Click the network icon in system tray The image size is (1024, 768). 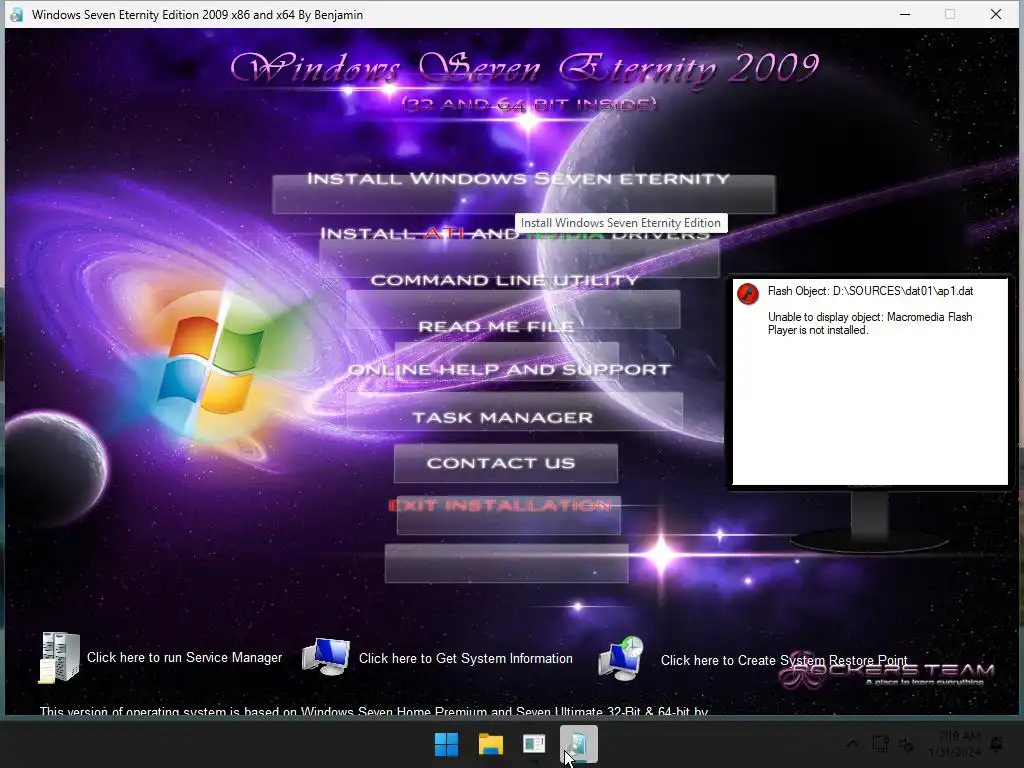(x=881, y=744)
